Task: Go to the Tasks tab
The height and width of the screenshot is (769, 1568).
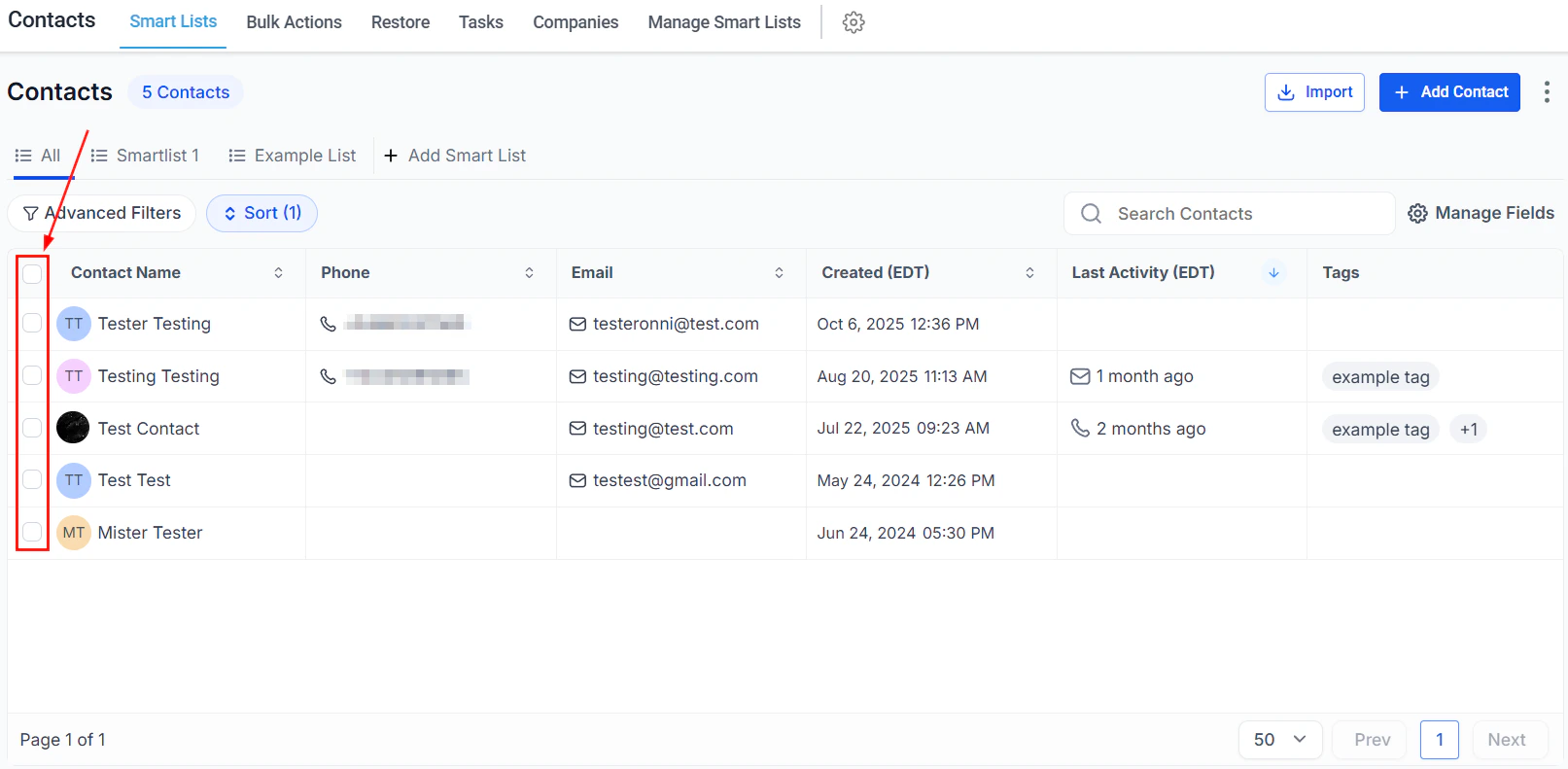Action: pos(481,22)
